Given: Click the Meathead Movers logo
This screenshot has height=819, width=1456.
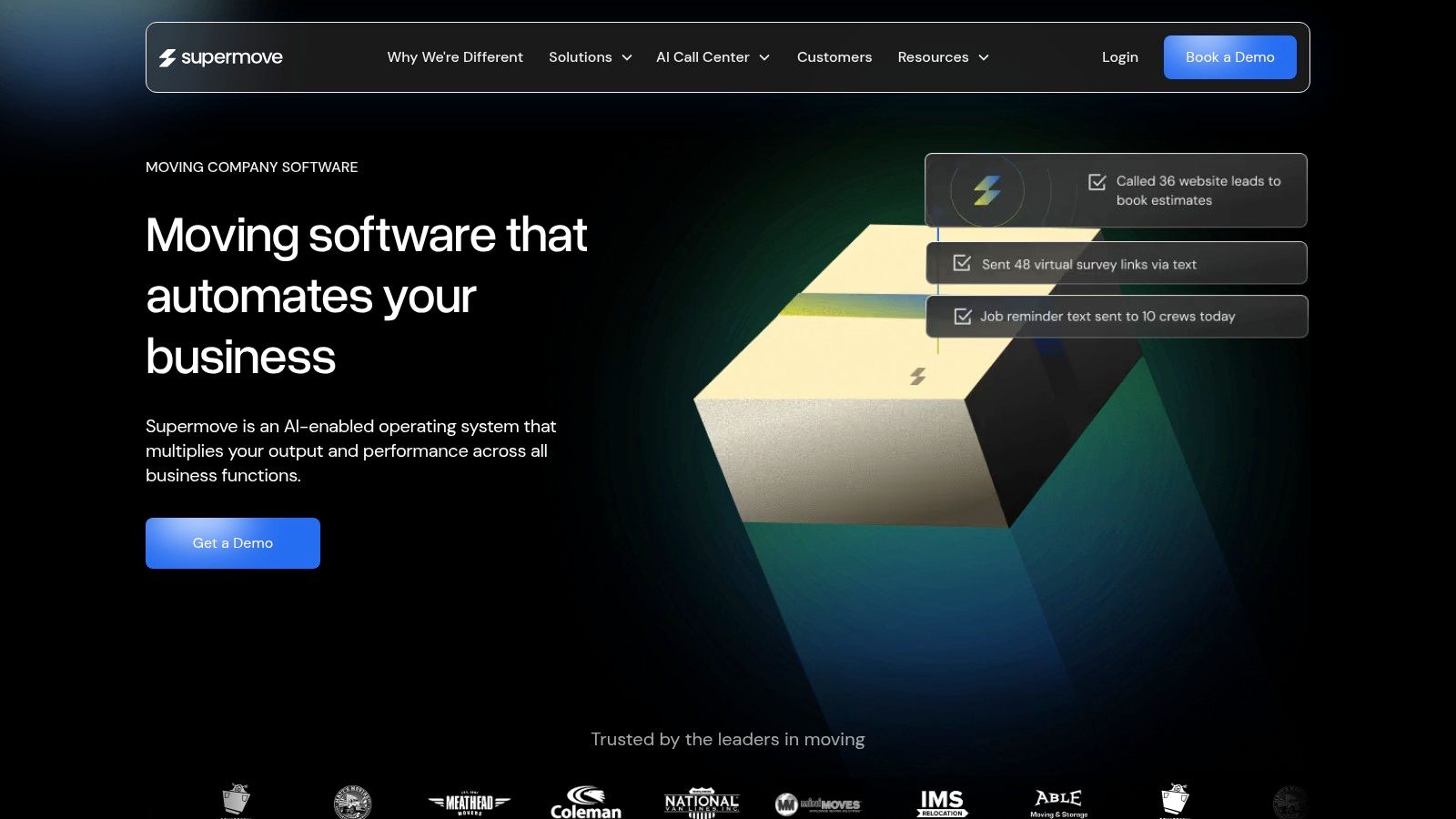Looking at the screenshot, I should point(470,803).
